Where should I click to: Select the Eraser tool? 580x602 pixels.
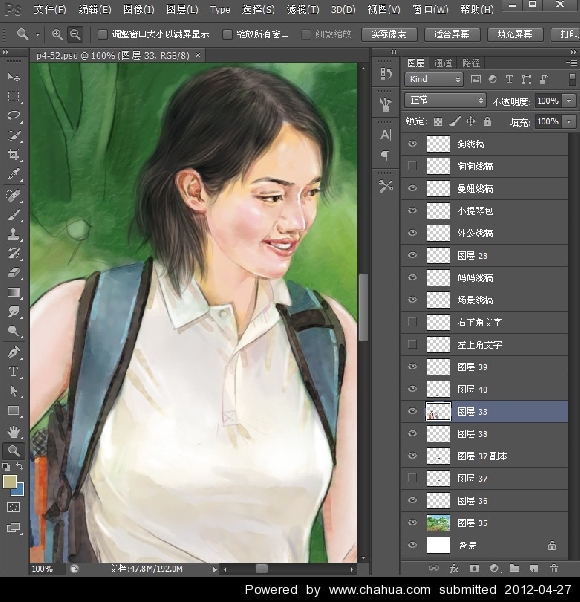[x=13, y=273]
